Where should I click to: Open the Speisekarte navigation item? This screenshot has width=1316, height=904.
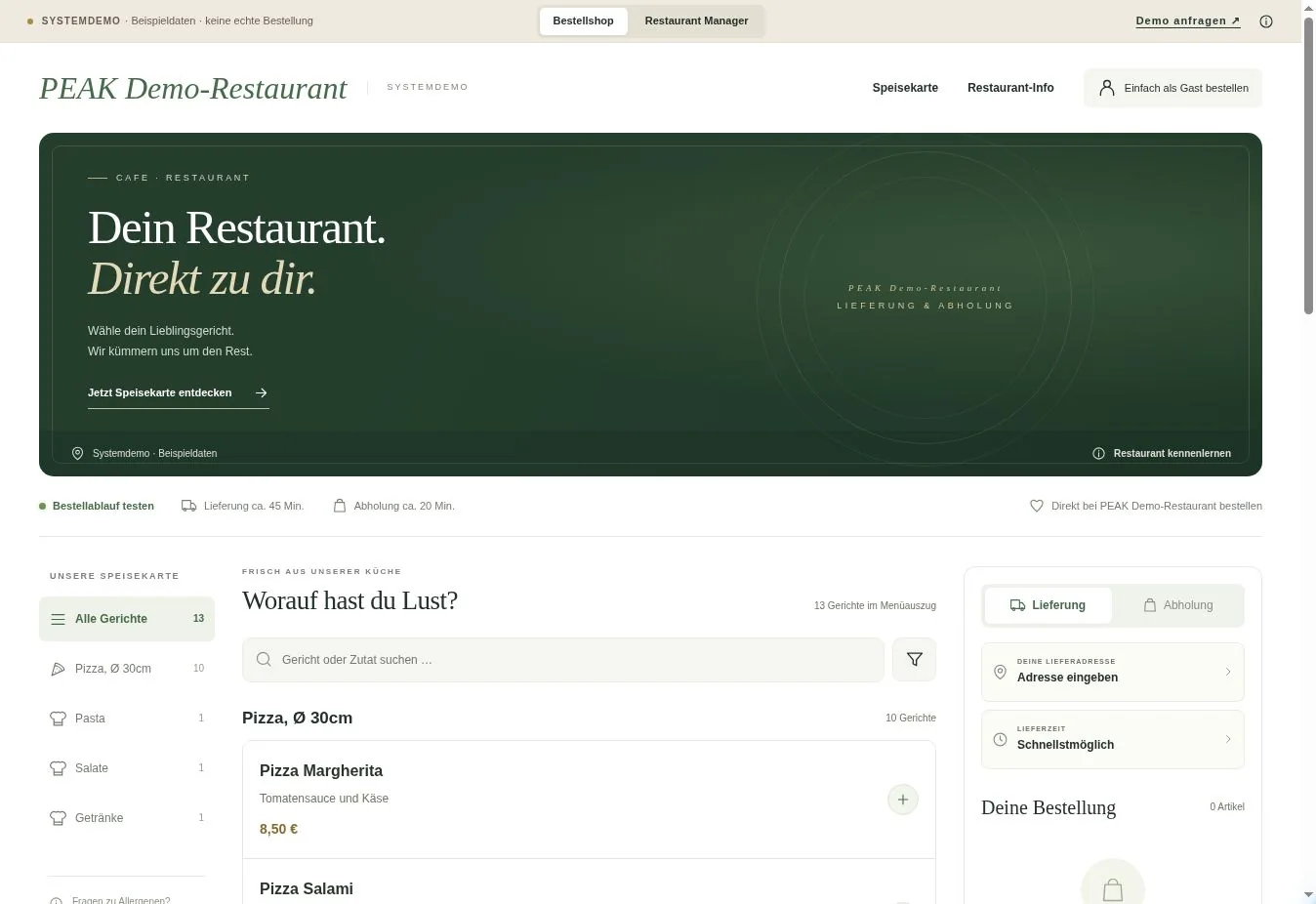coord(905,88)
